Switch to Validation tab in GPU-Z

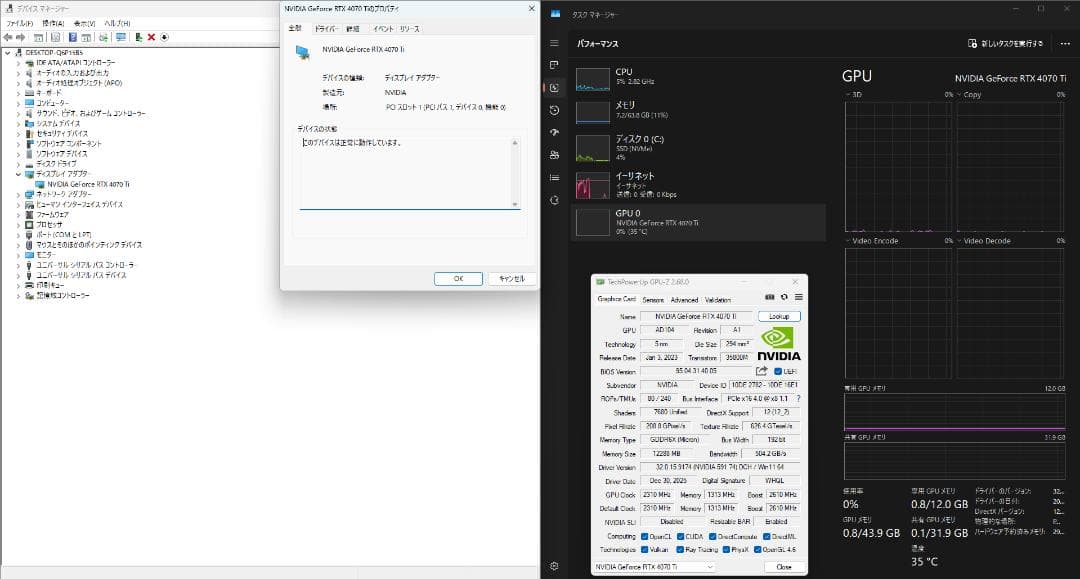[x=718, y=300]
